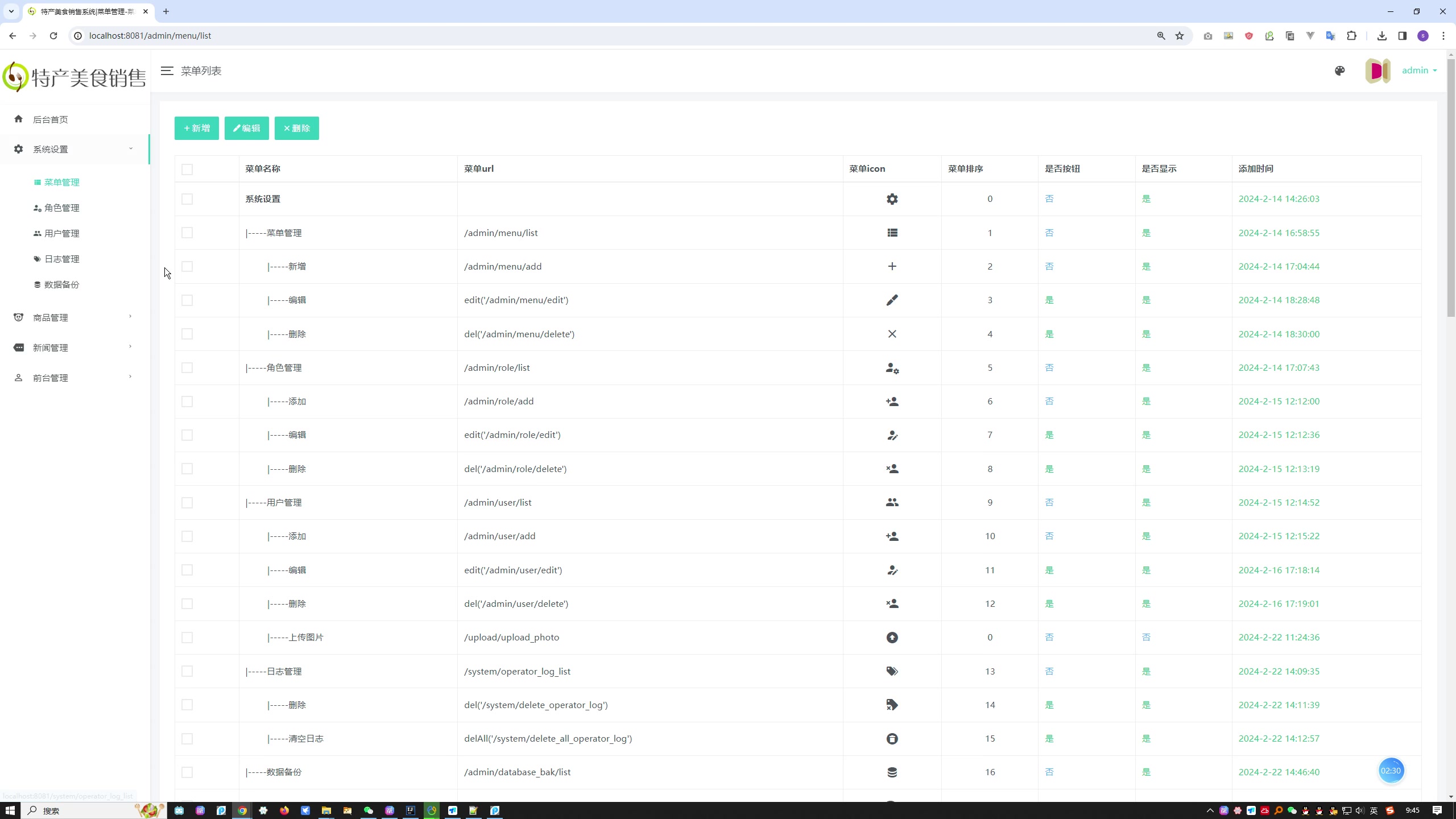The height and width of the screenshot is (819, 1456).
Task: Click the 特产美食销售 logo
Action: (75, 77)
